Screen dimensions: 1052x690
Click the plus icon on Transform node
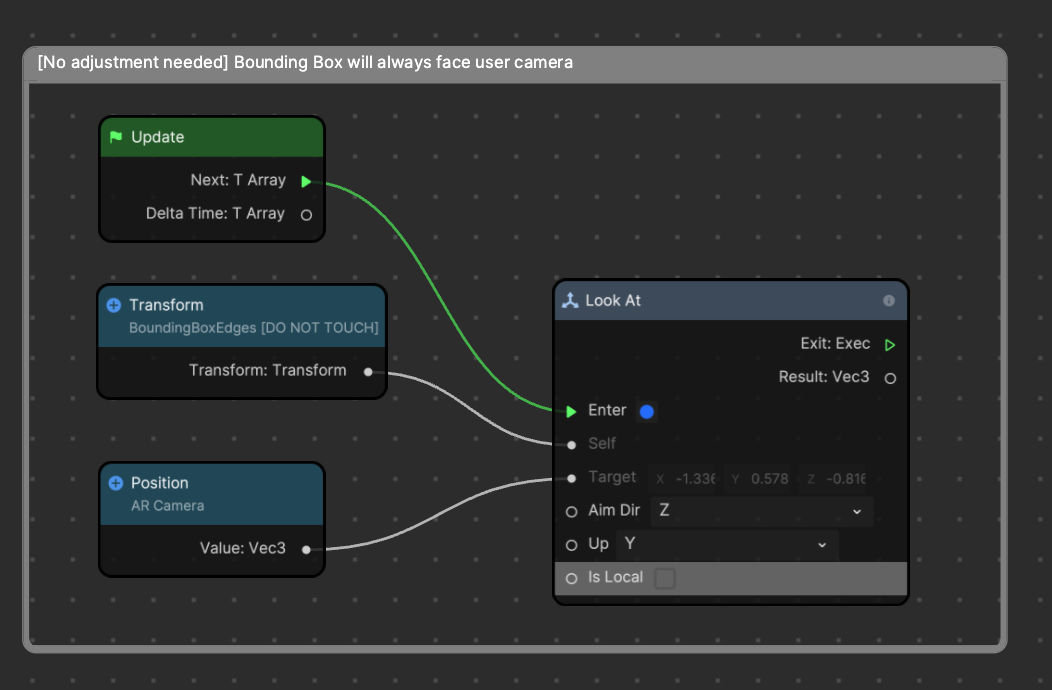(114, 305)
